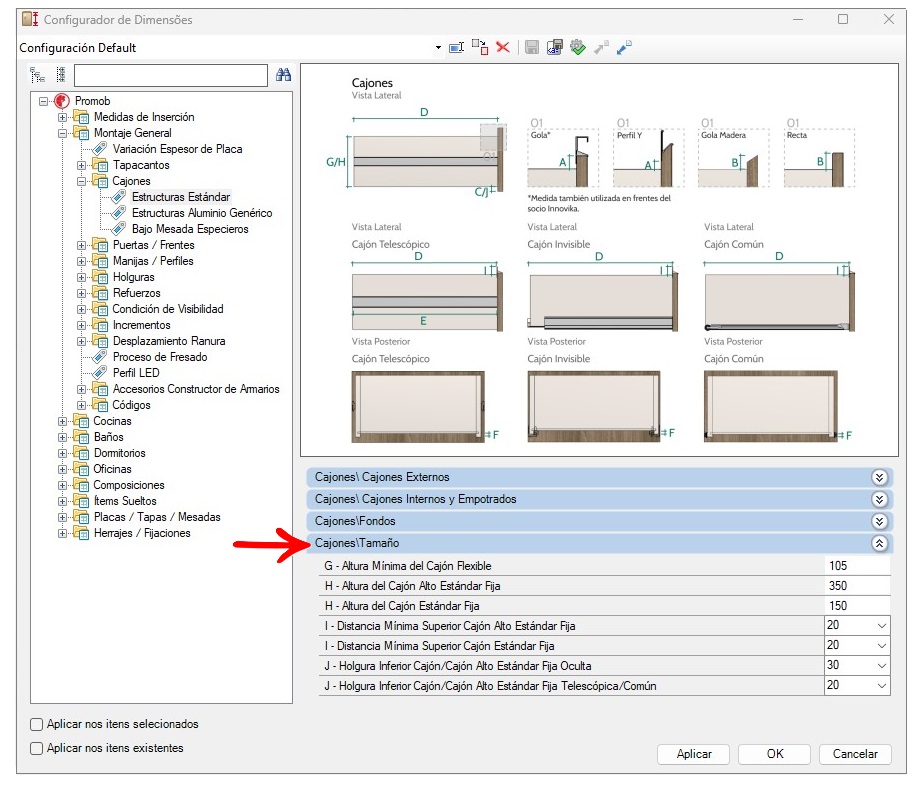This screenshot has height=790, width=916.
Task: Click the gear with green checkmark icon
Action: coord(577,47)
